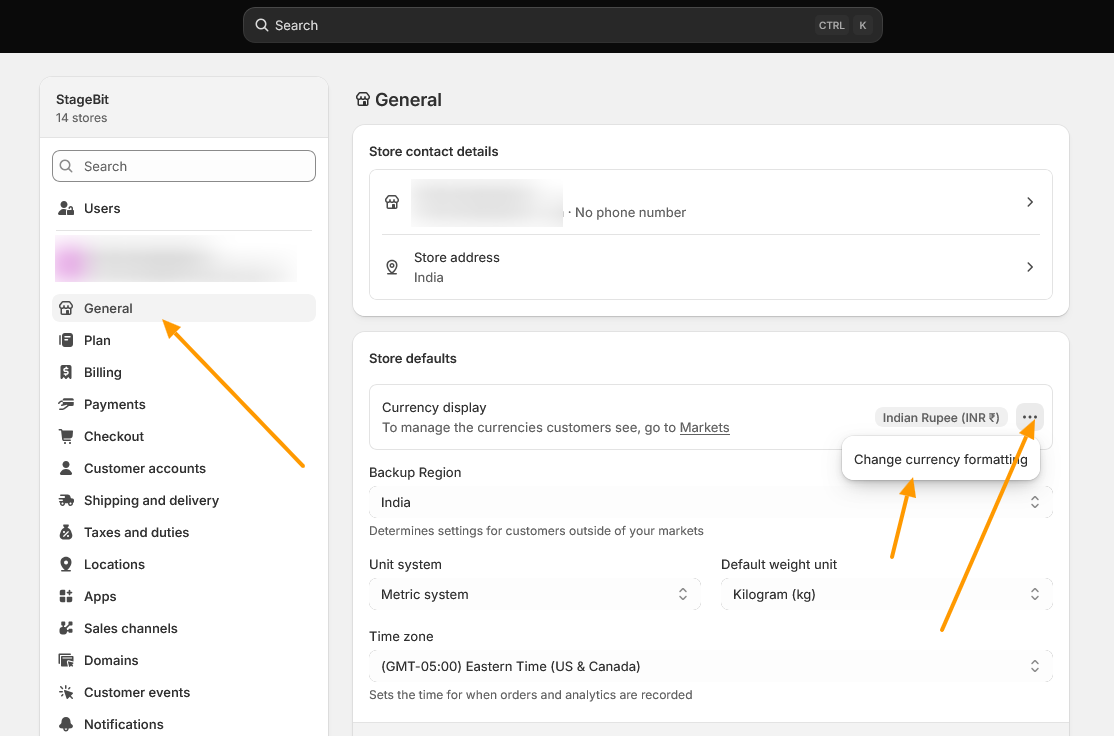Expand the Store address row chevron

[1030, 267]
